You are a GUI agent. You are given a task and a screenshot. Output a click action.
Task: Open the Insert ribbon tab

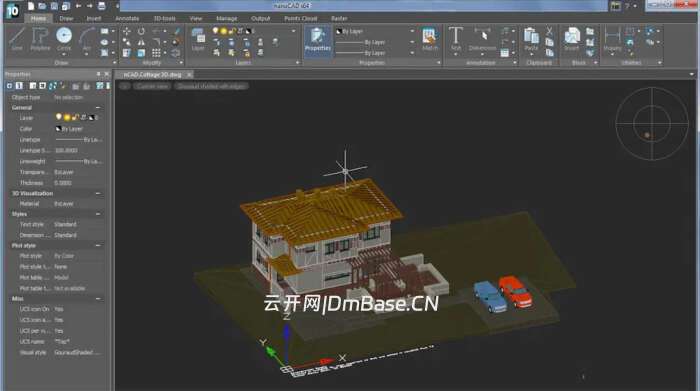(94, 18)
